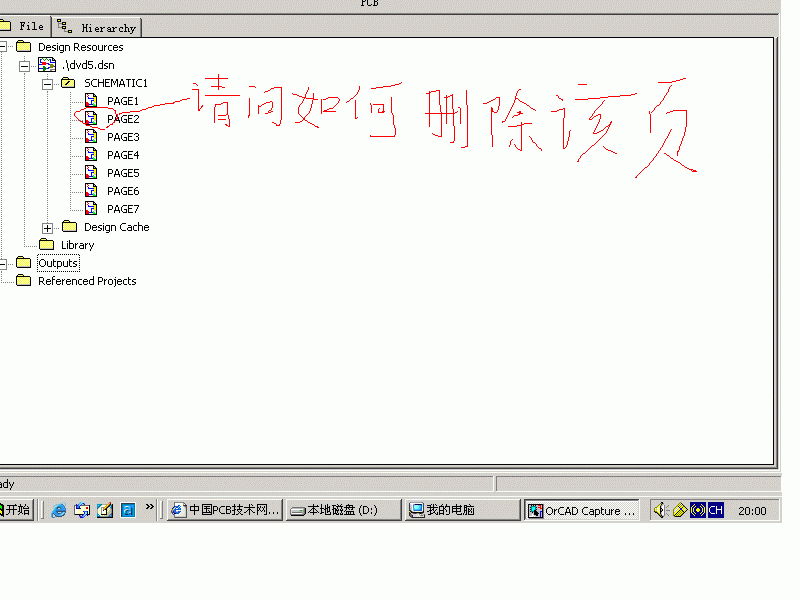Select the PAGE7 schematic page icon
This screenshot has width=800, height=600.
[x=91, y=208]
